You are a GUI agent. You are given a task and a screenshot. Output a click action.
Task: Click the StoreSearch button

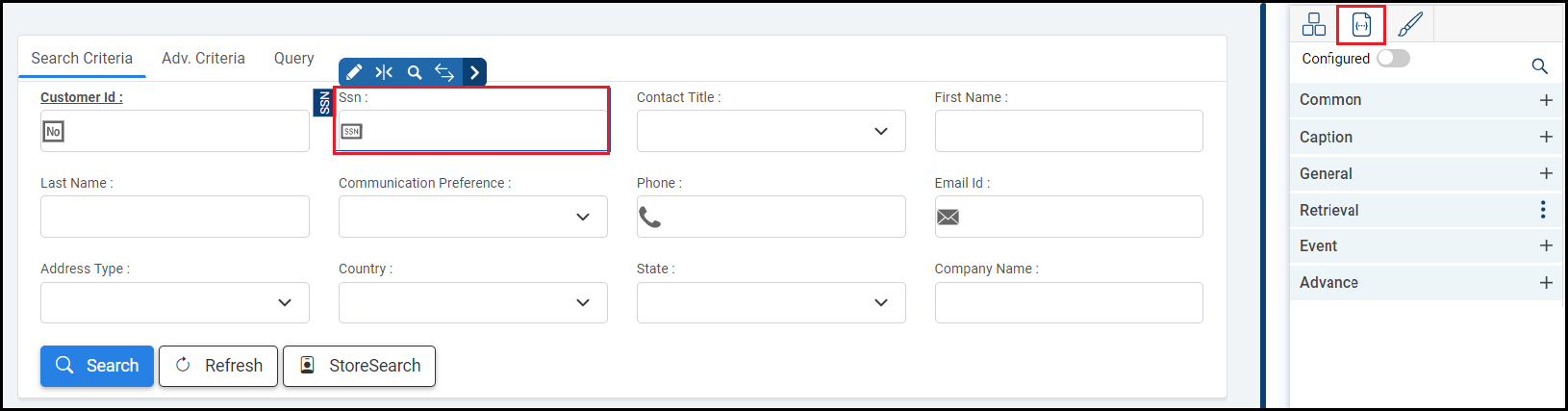click(x=359, y=366)
